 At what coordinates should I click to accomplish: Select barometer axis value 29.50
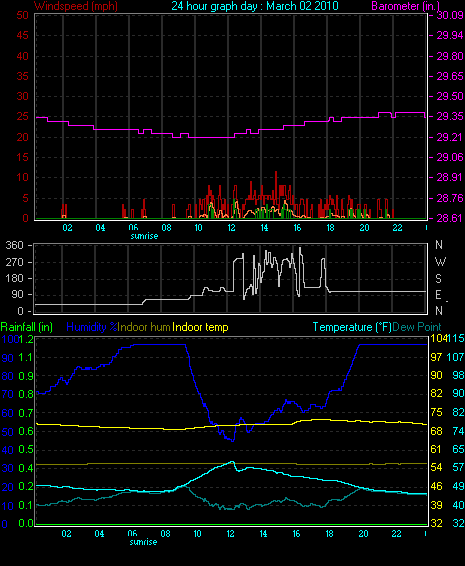click(x=450, y=96)
